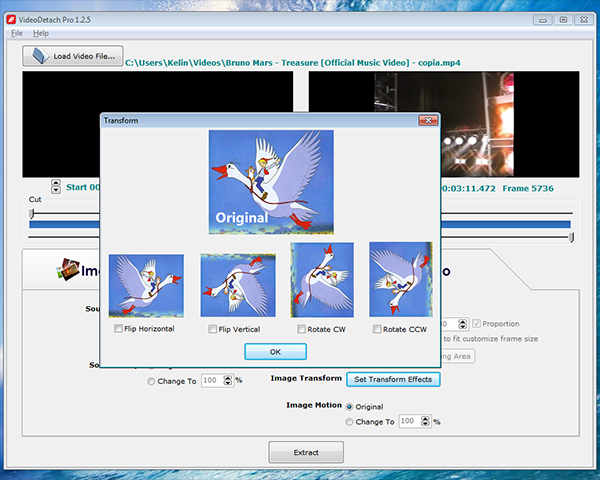Check the Rotate CW option
600x480 pixels.
click(x=302, y=329)
